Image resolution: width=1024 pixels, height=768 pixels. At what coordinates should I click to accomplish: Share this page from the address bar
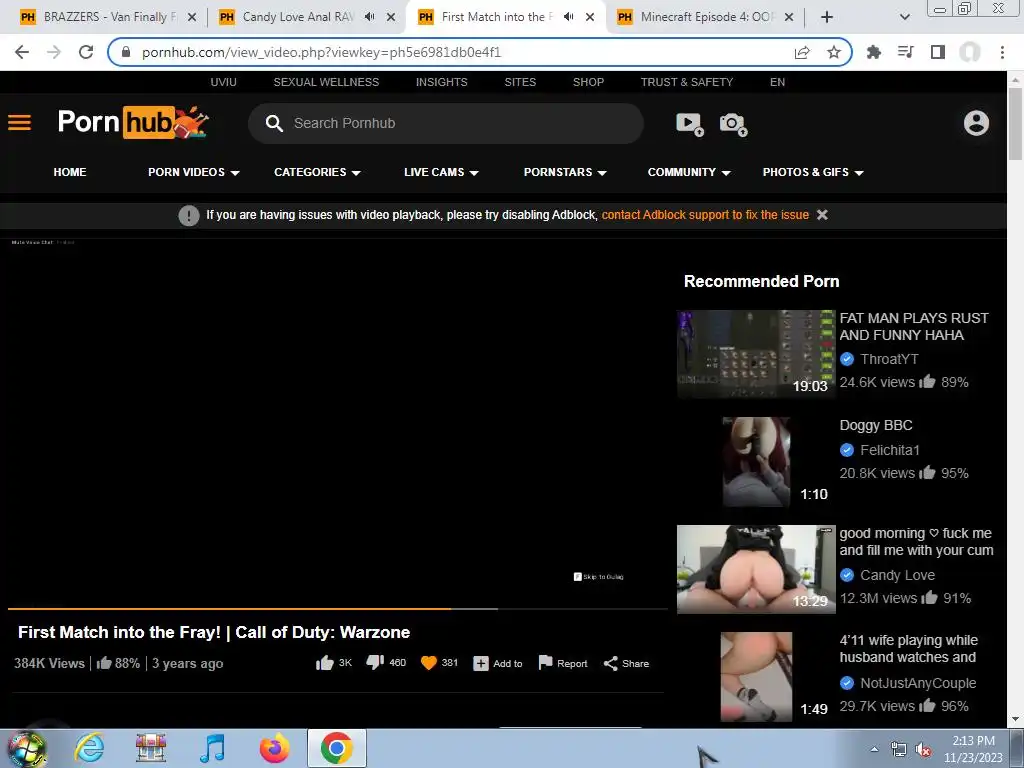[x=802, y=52]
